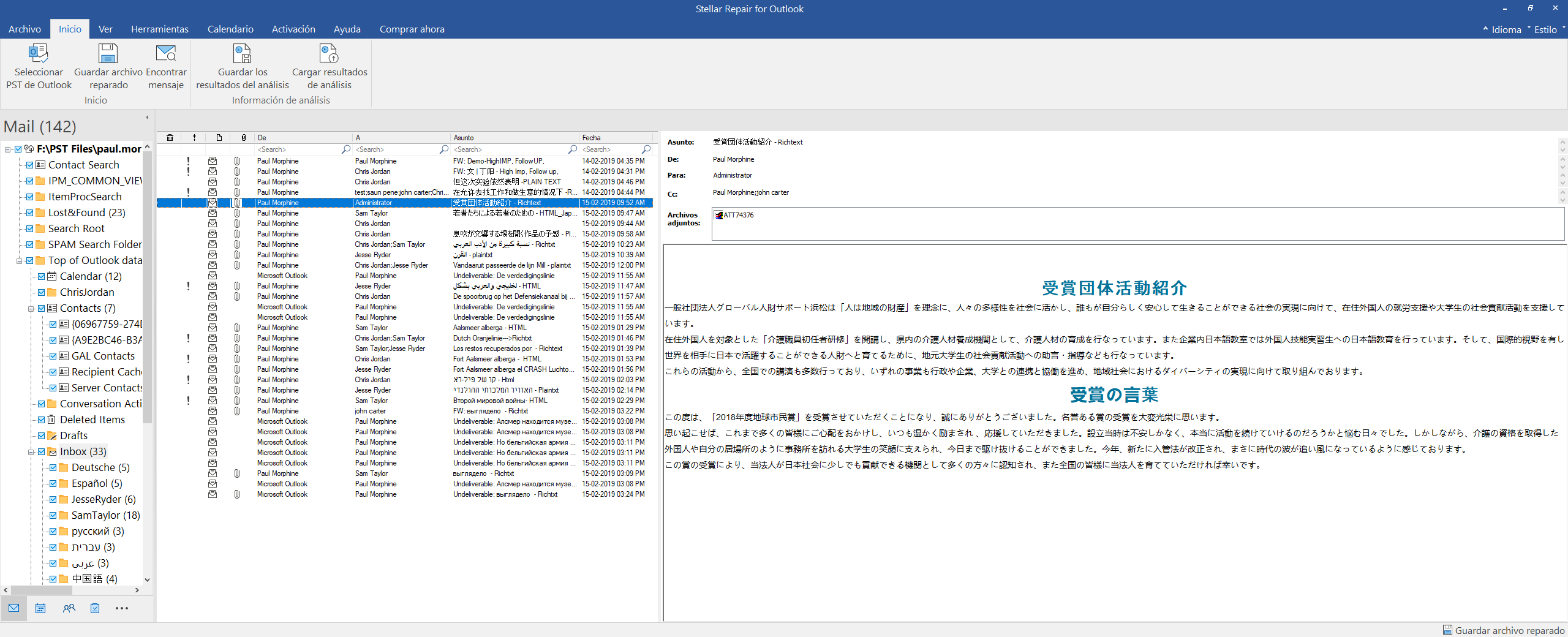Open Calendar view icon at bottom
The width and height of the screenshot is (1568, 637).
[40, 608]
